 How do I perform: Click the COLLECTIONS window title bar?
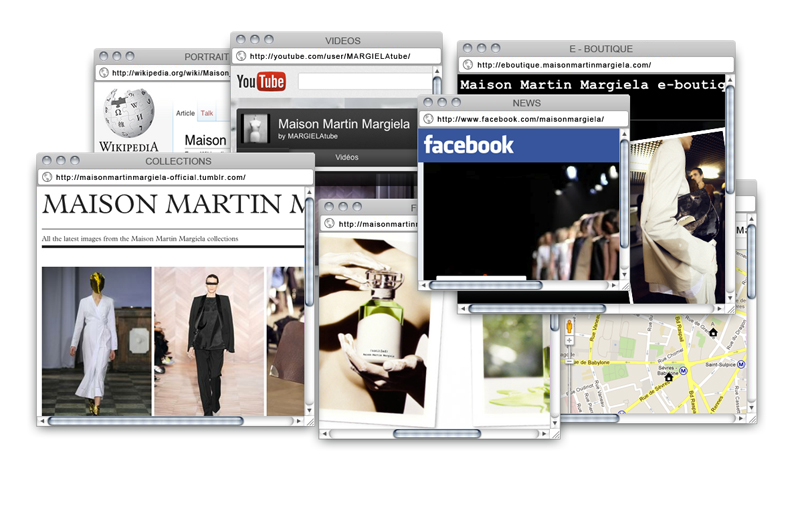click(175, 161)
